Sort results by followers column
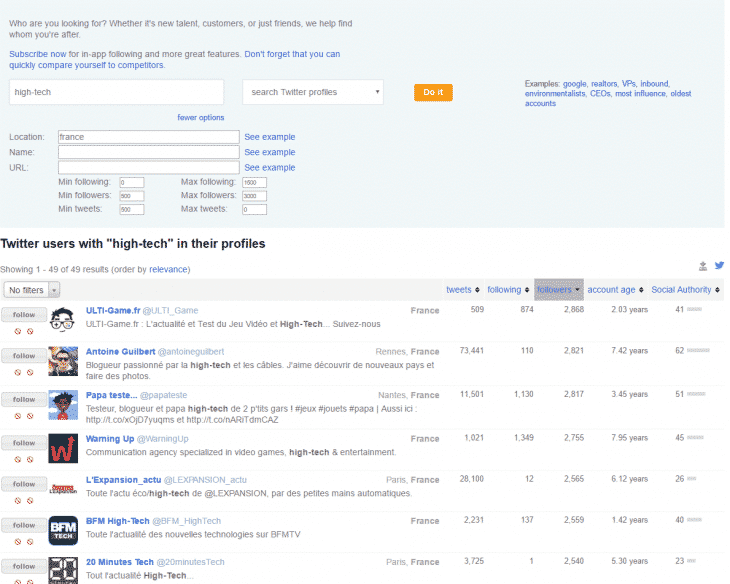The height and width of the screenshot is (584, 730). coord(559,290)
